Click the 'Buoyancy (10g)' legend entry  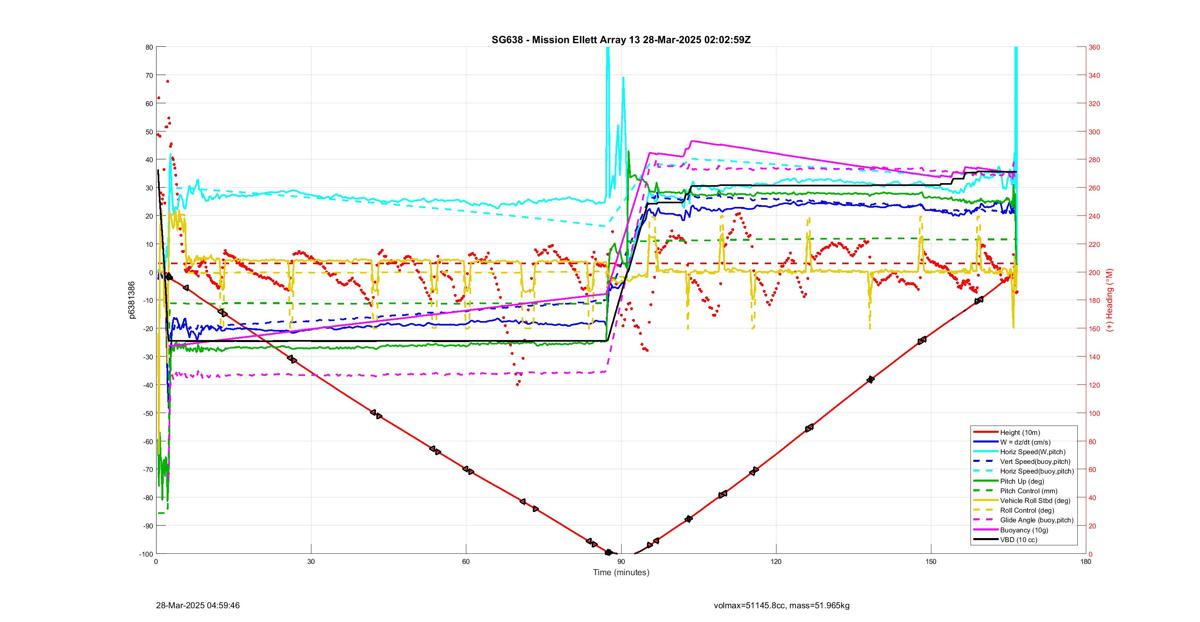(1024, 530)
